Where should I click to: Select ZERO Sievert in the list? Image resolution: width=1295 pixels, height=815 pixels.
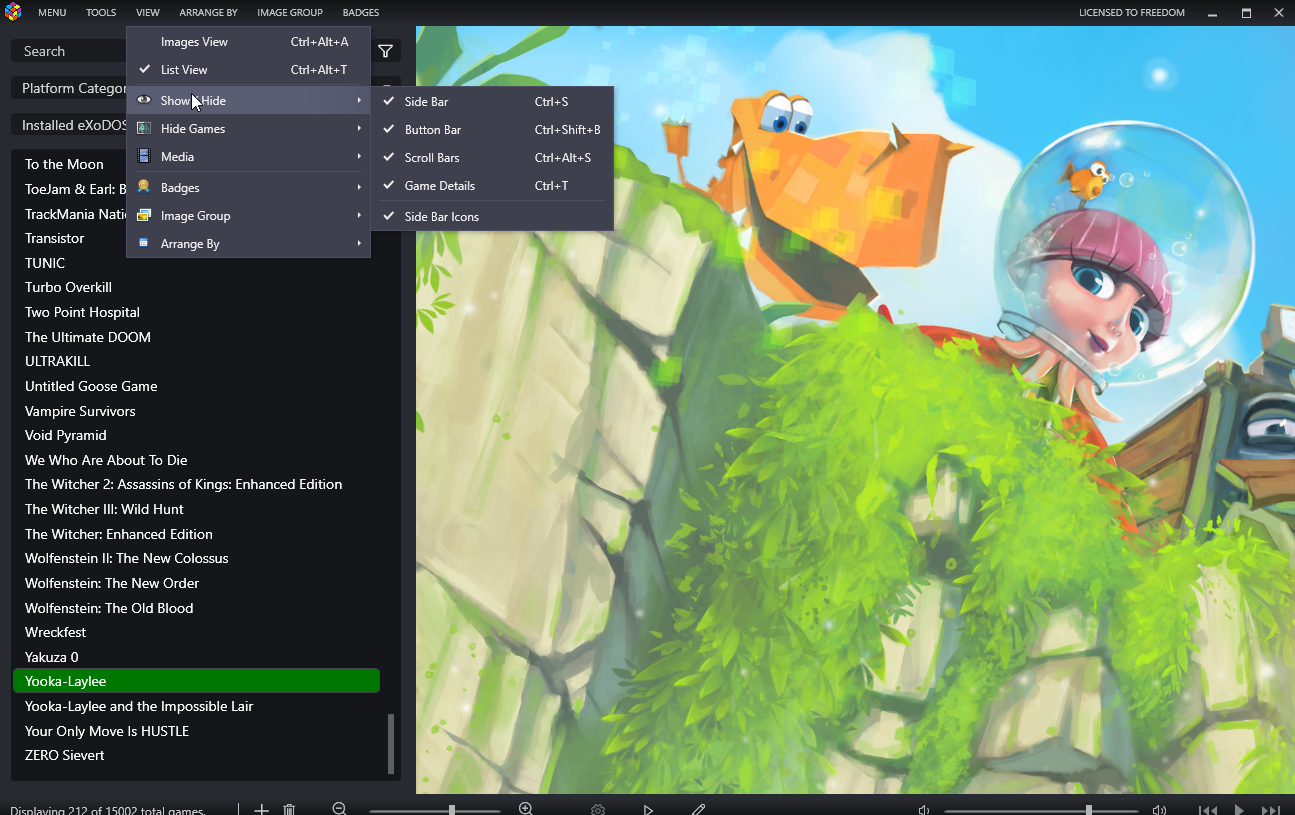[x=196, y=755]
